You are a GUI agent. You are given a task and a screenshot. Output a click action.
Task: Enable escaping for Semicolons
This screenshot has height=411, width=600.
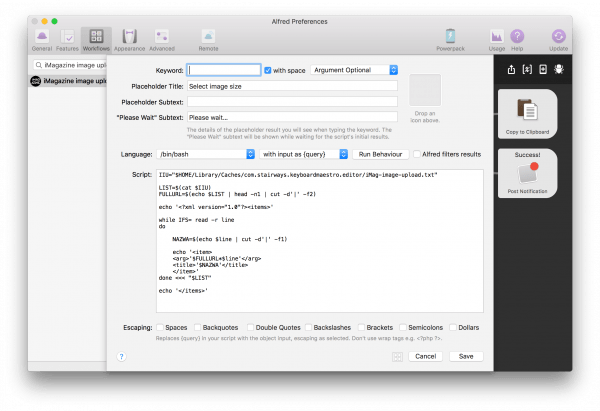(403, 327)
